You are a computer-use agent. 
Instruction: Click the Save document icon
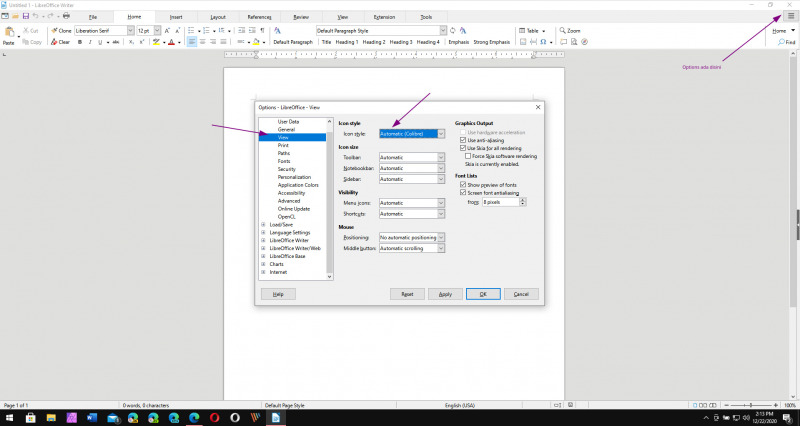coord(26,16)
